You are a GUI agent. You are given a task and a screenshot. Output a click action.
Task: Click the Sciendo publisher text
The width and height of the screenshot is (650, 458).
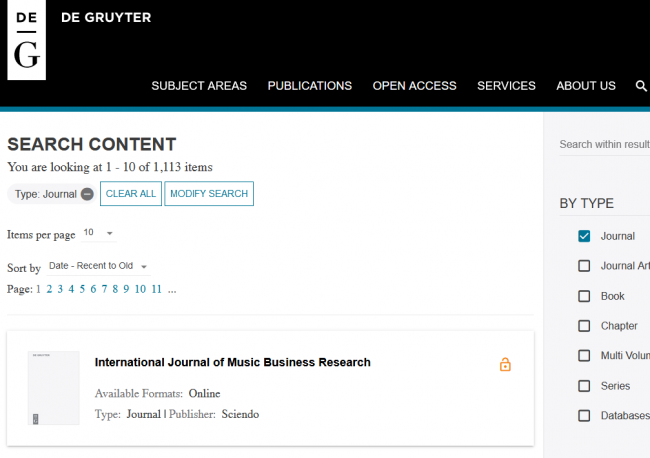(240, 414)
